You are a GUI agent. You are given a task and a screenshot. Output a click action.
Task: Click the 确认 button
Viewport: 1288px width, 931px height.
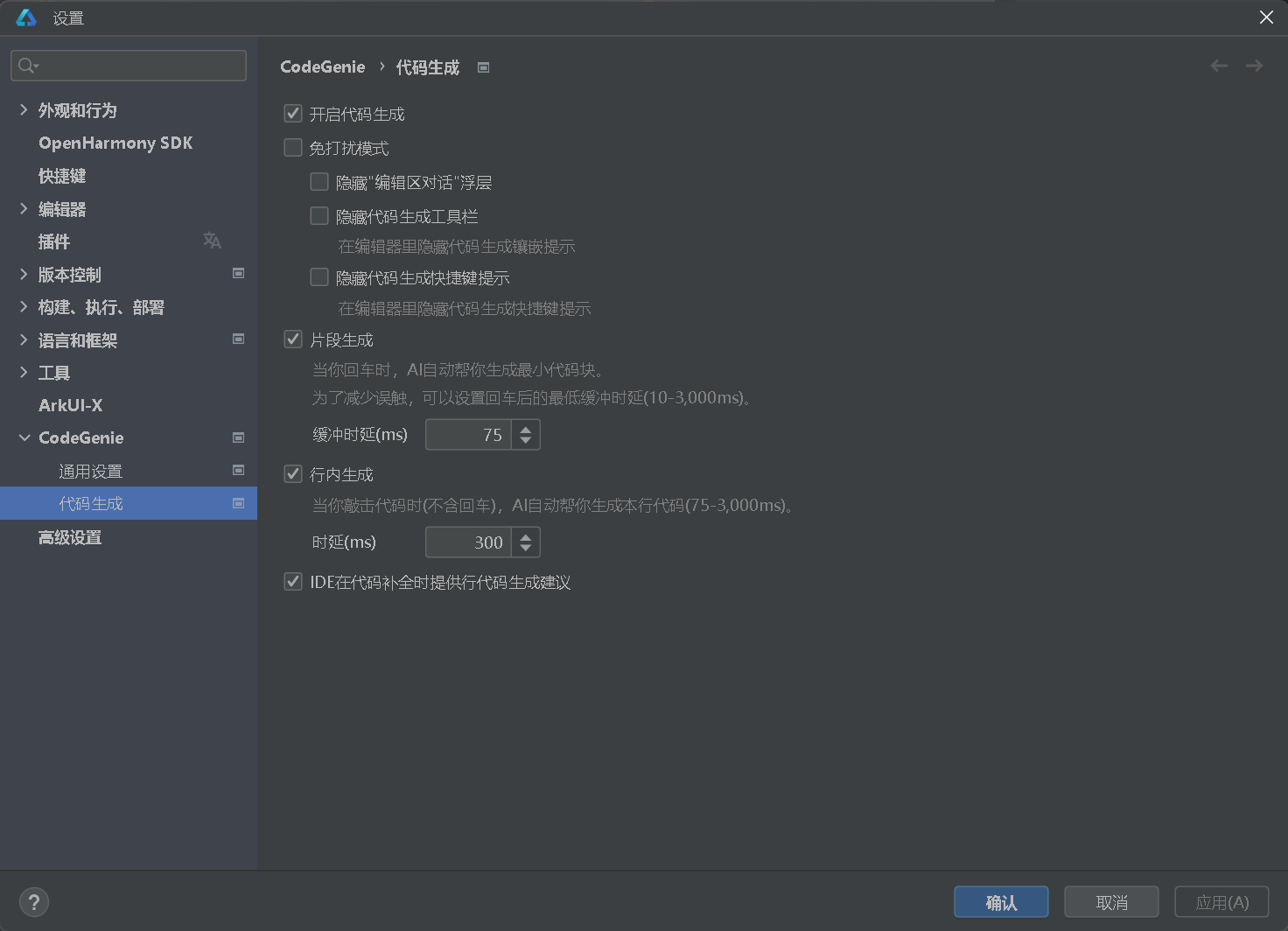tap(1001, 902)
